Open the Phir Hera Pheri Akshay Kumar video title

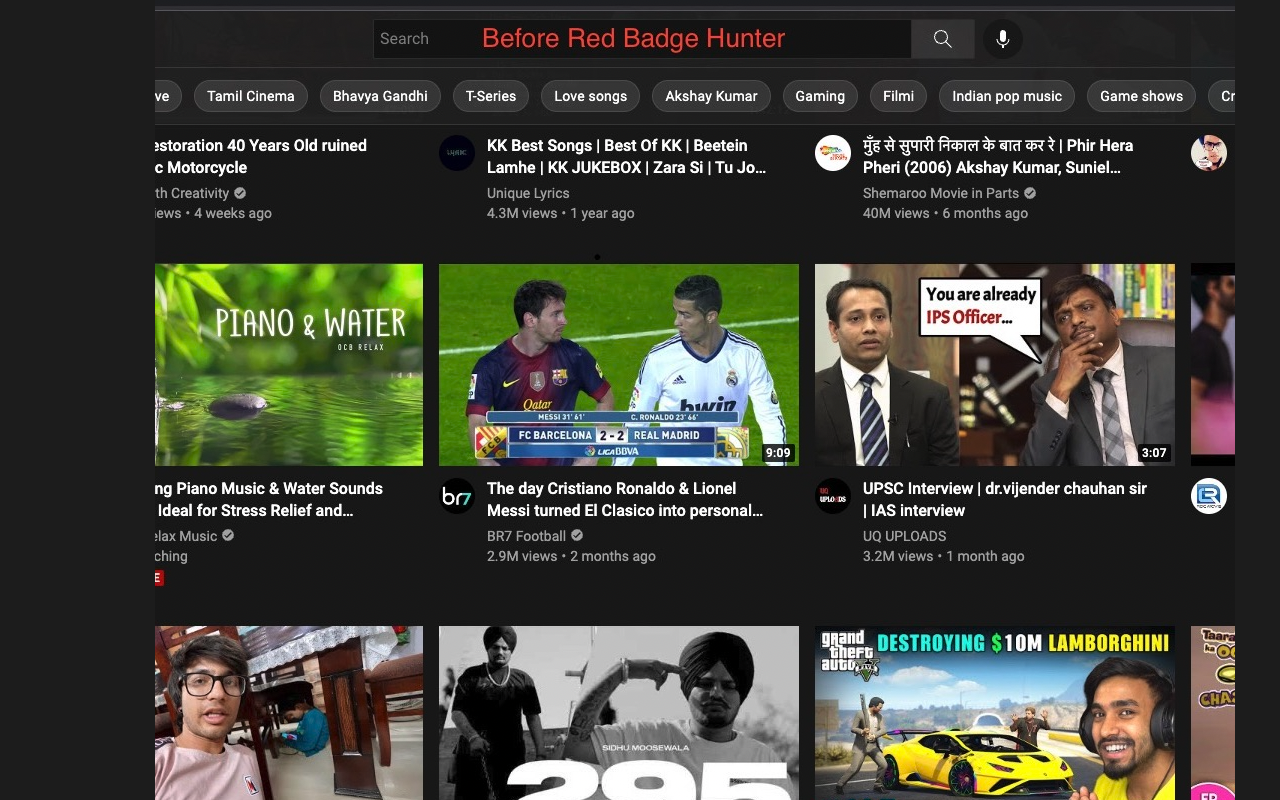[x=998, y=157]
